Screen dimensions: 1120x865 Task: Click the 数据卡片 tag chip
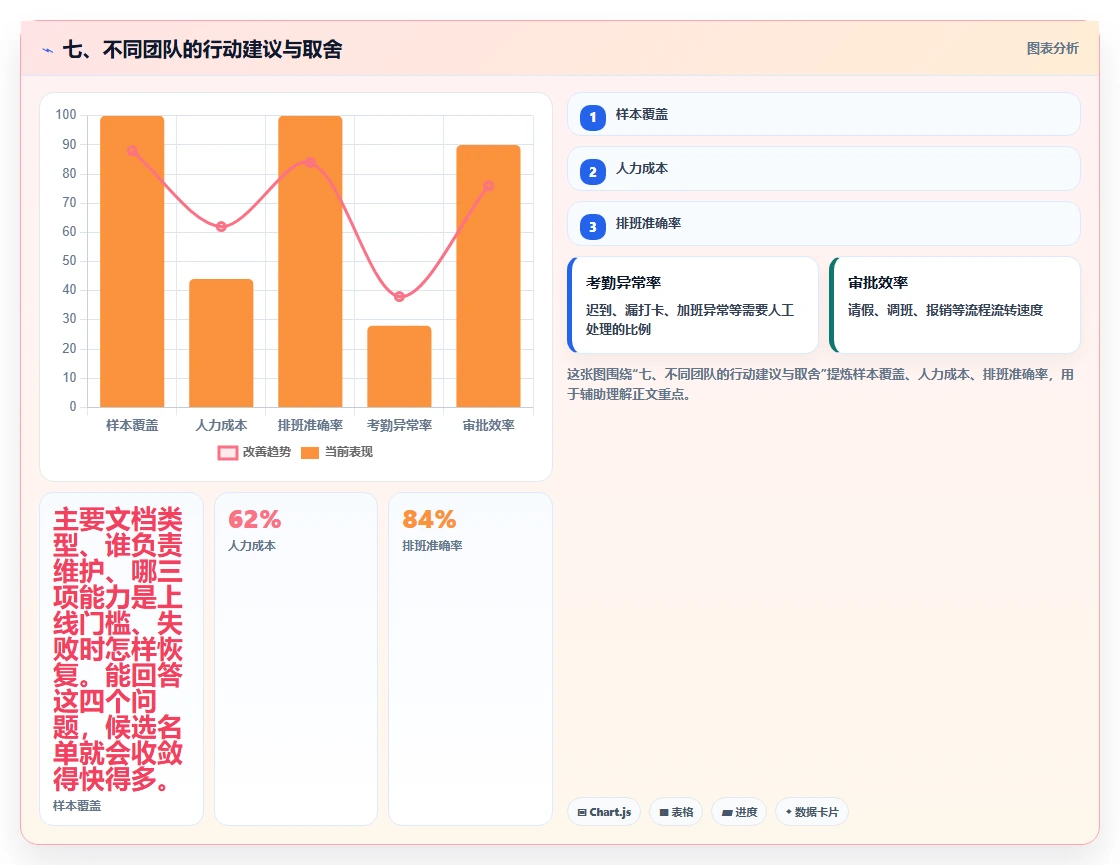click(x=811, y=812)
